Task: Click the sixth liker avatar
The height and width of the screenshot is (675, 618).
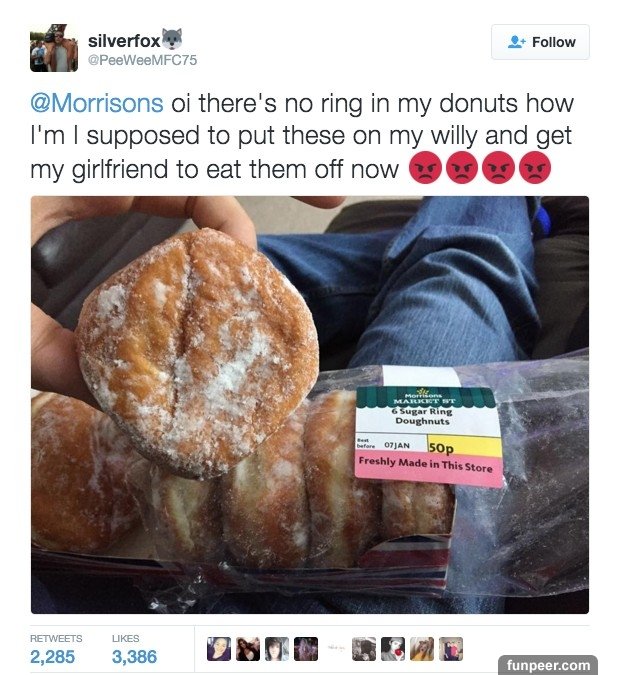Action: coord(364,649)
